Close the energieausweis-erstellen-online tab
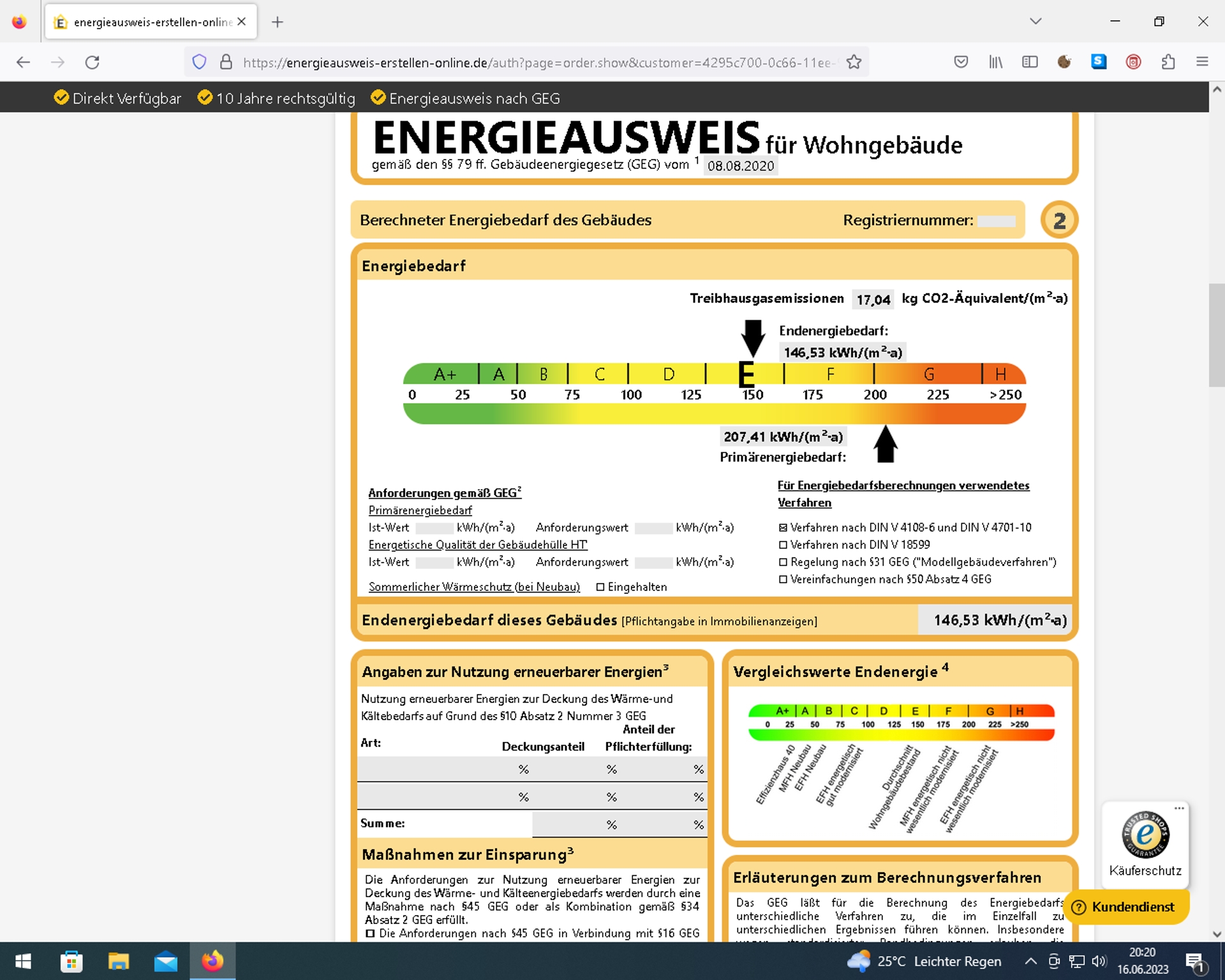The width and height of the screenshot is (1225, 980). pyautogui.click(x=242, y=22)
